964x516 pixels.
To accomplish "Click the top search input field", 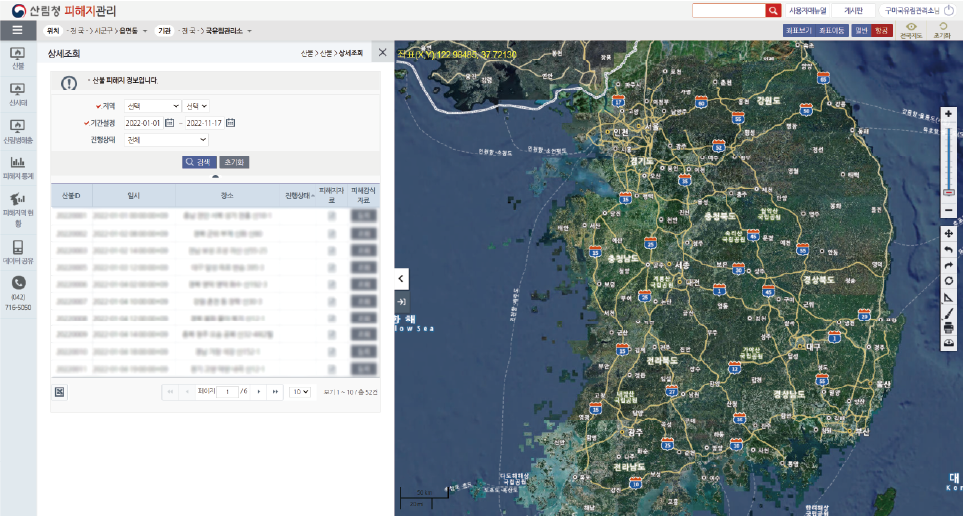I will tap(729, 10).
